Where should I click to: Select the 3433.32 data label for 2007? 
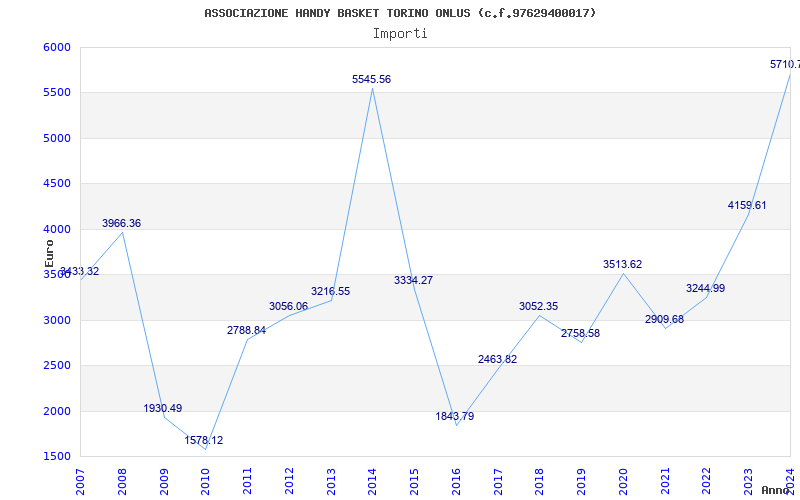point(80,271)
